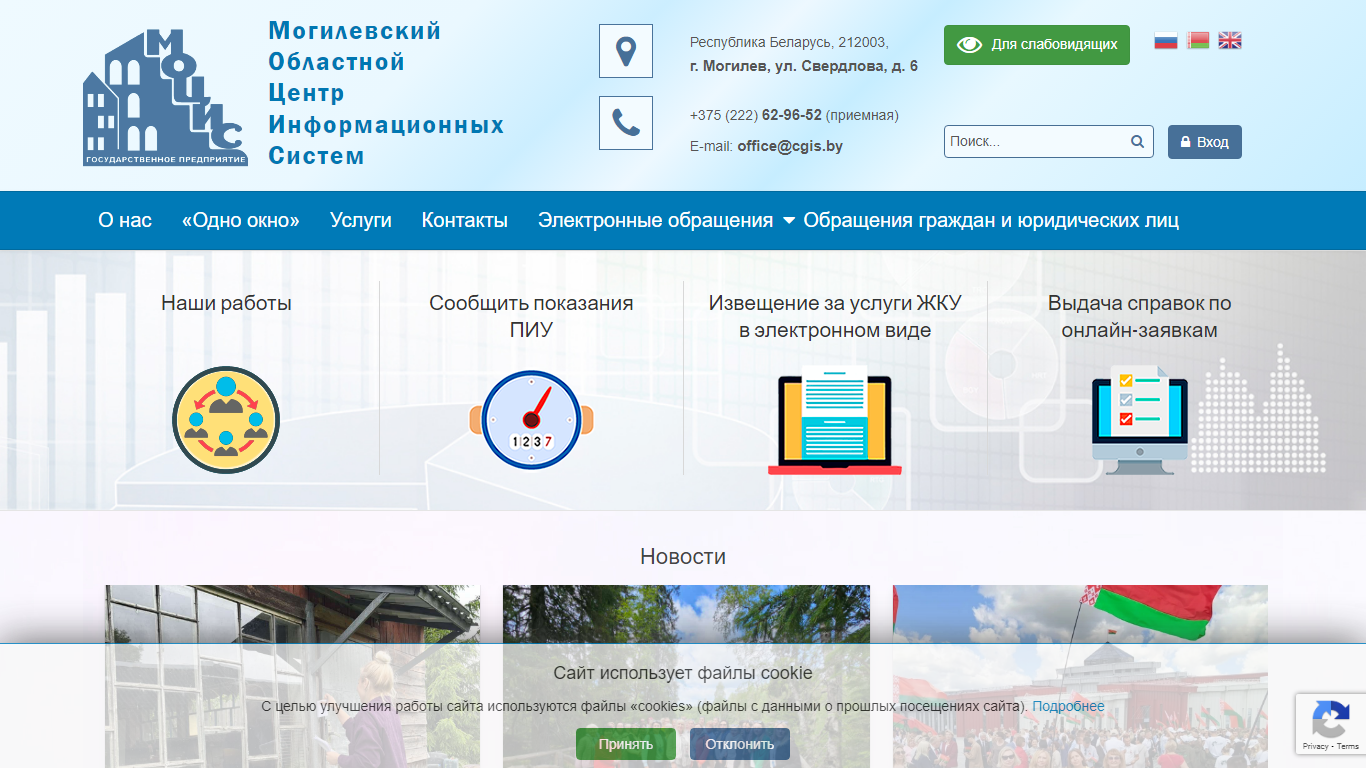Open Извещение за услуги ЖКУ в электронном виде
Screen dimensions: 1366x768
click(835, 316)
